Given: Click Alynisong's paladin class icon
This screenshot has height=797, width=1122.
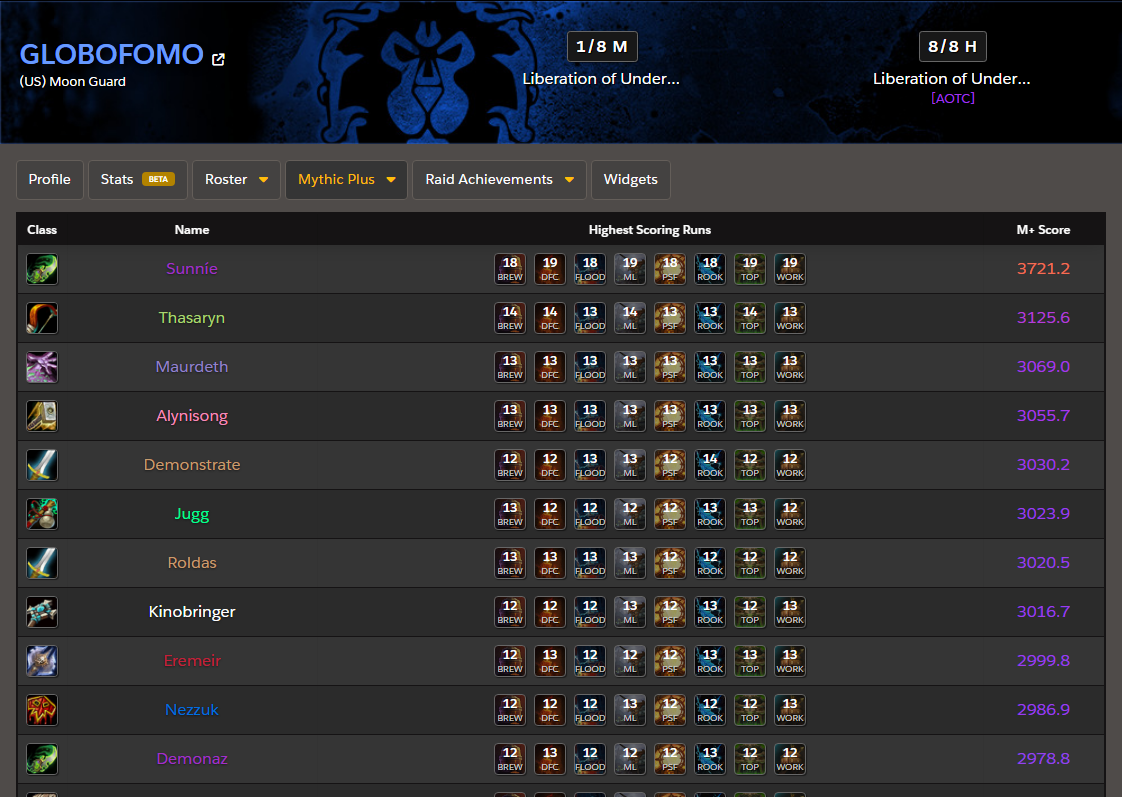Looking at the screenshot, I should click(42, 416).
